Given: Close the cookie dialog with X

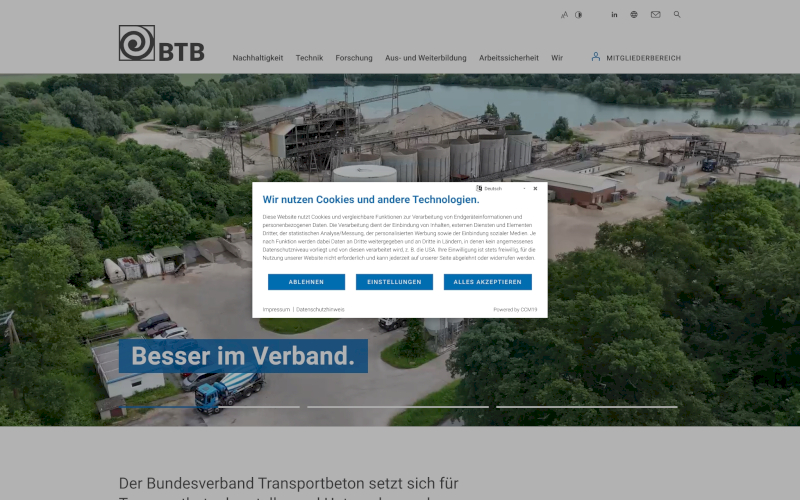Looking at the screenshot, I should (x=535, y=188).
